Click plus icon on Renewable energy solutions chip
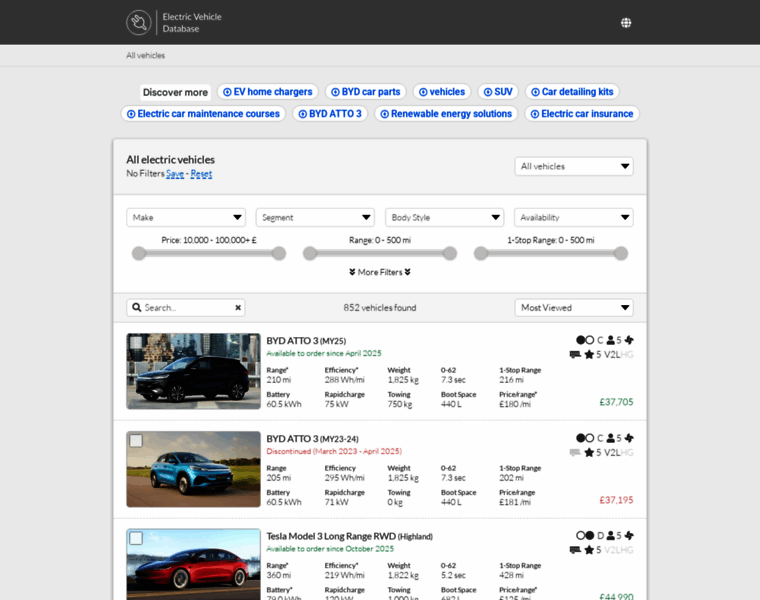The width and height of the screenshot is (760, 600). [x=384, y=114]
